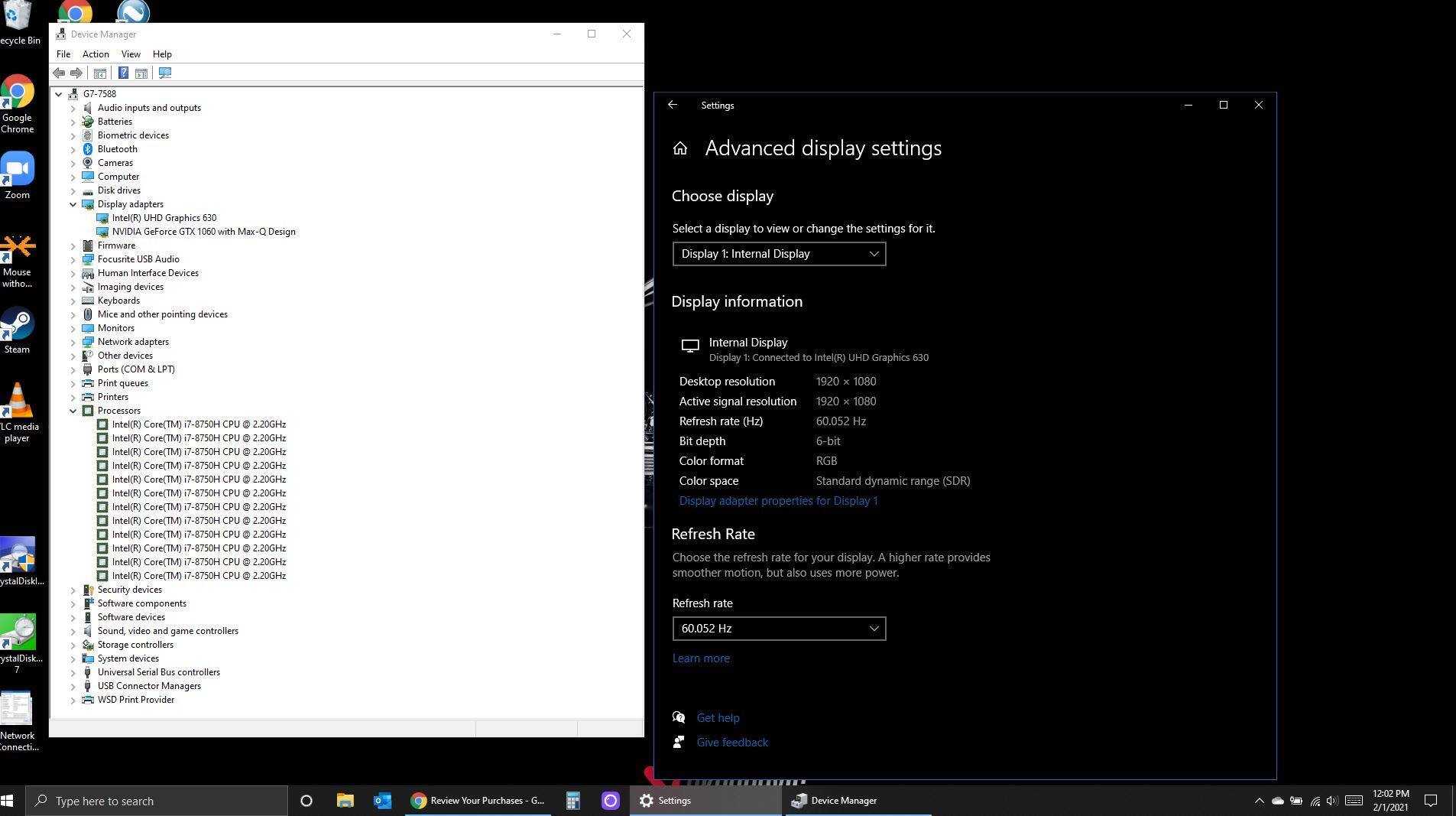Collapse the Display adapters node
This screenshot has height=816, width=1456.
[73, 204]
